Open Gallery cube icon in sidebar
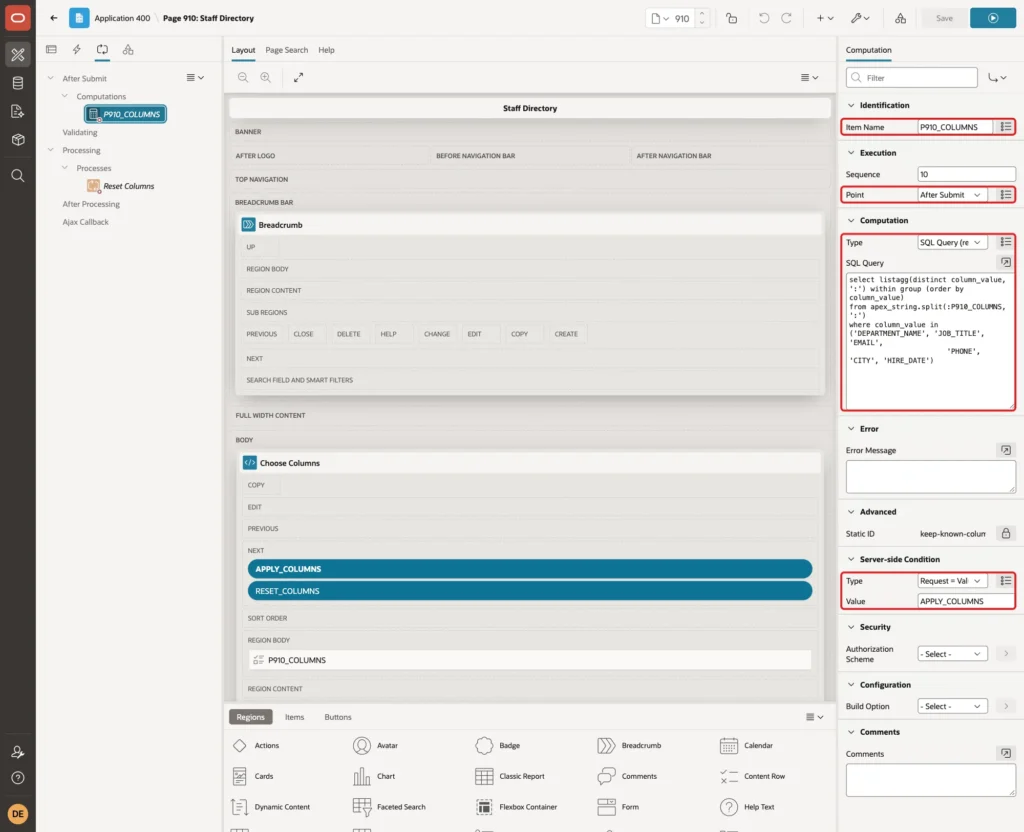 pyautogui.click(x=18, y=140)
